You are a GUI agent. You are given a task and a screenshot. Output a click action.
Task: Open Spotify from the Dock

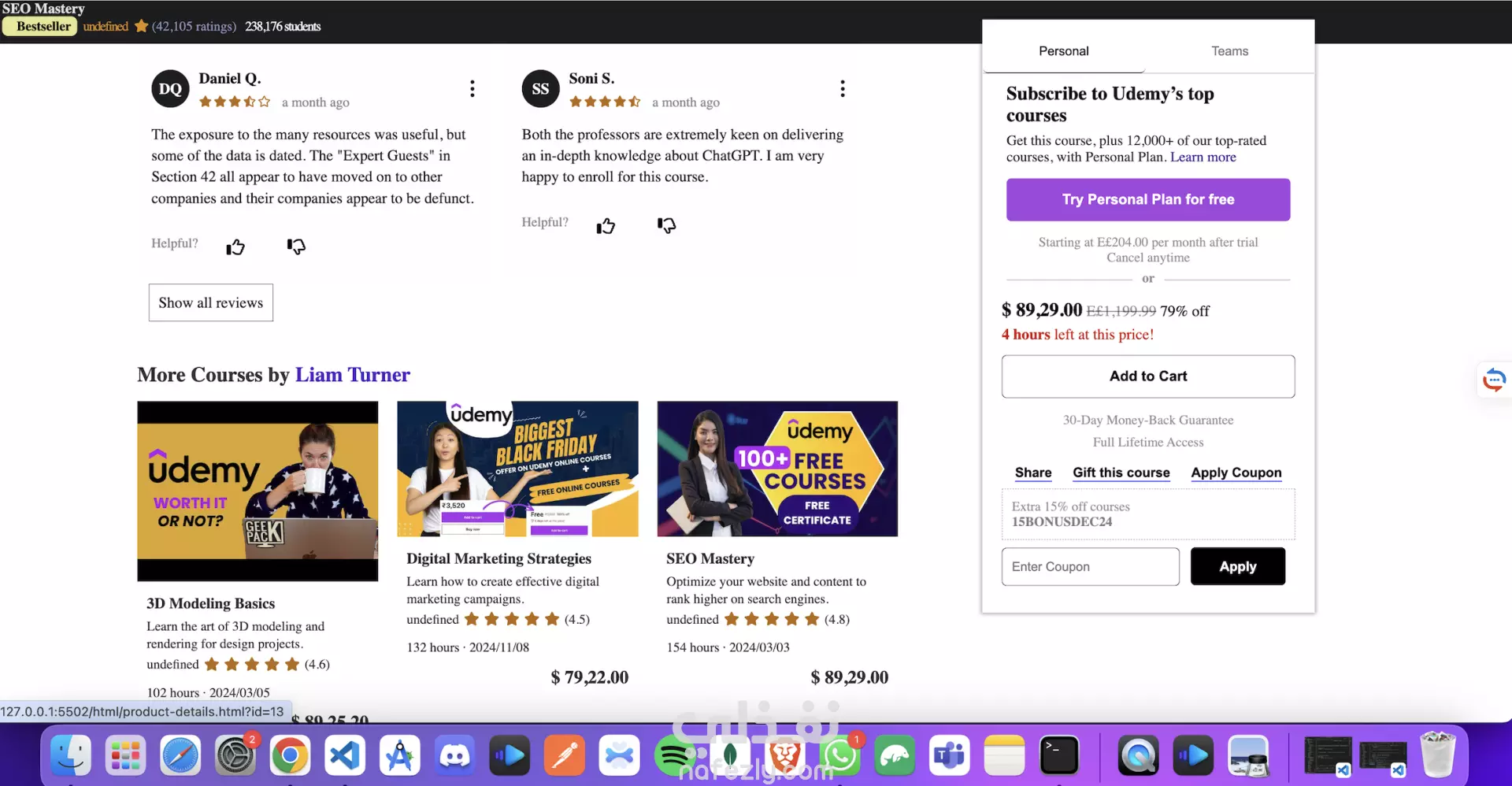coord(675,755)
